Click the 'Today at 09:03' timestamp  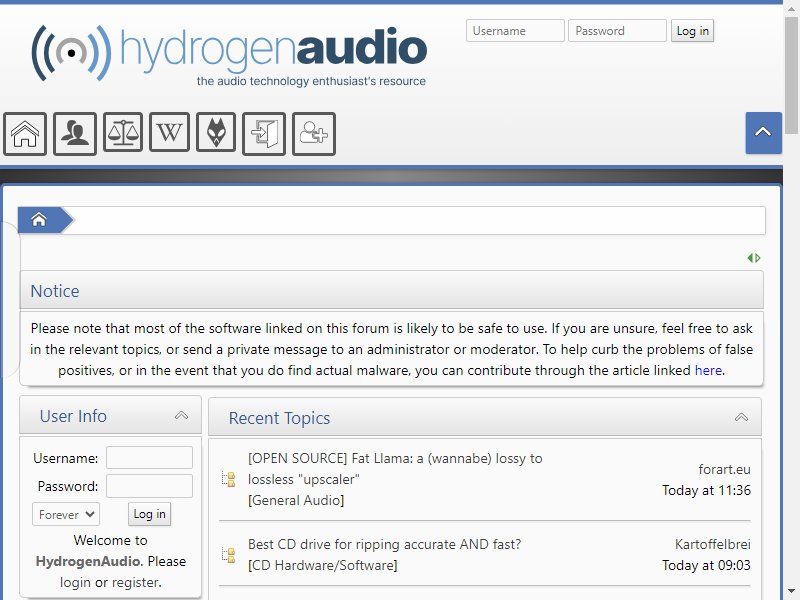706,565
